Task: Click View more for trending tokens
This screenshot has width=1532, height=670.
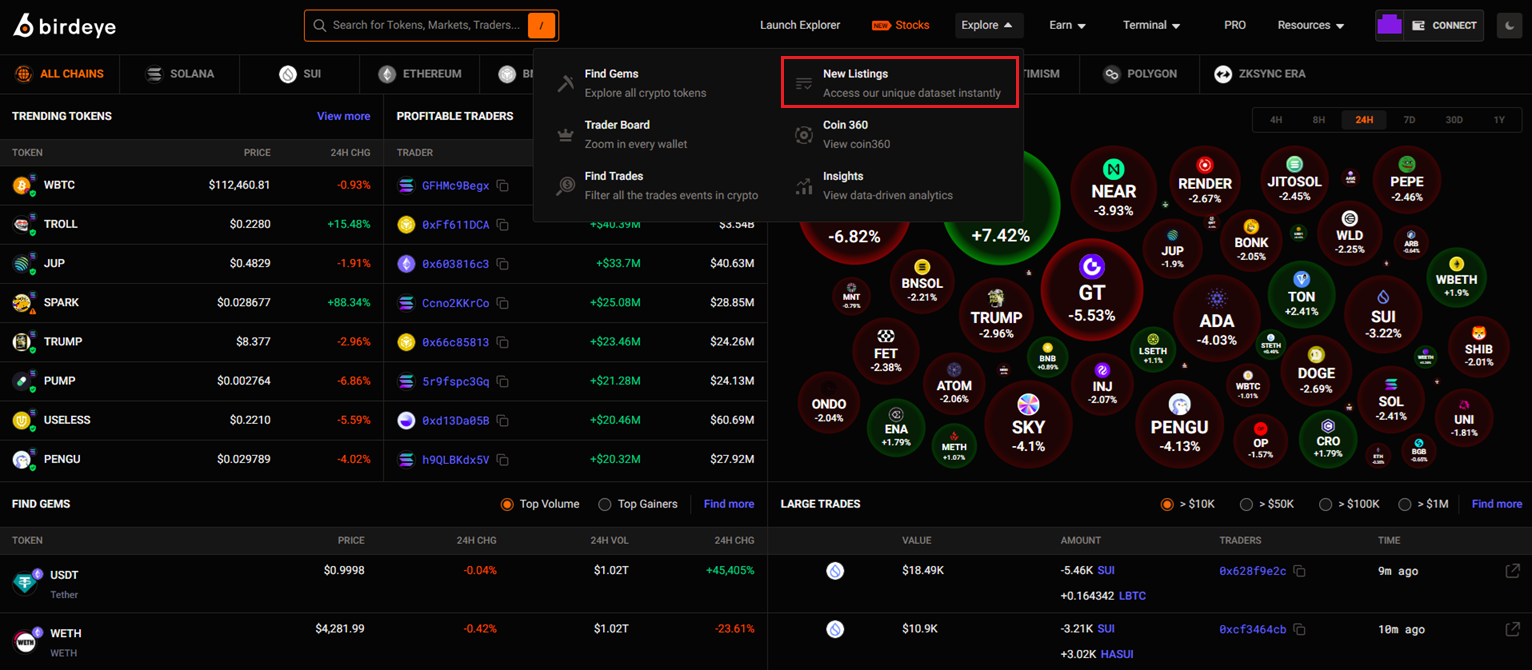Action: click(x=343, y=116)
